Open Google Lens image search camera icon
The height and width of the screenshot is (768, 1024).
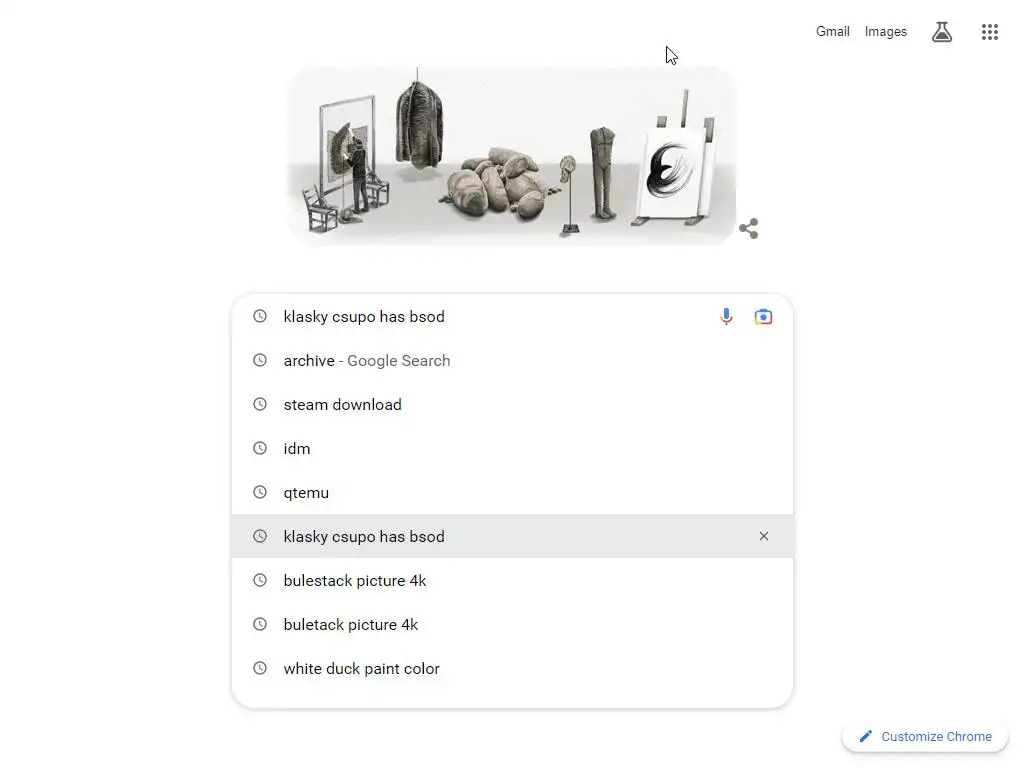(763, 317)
